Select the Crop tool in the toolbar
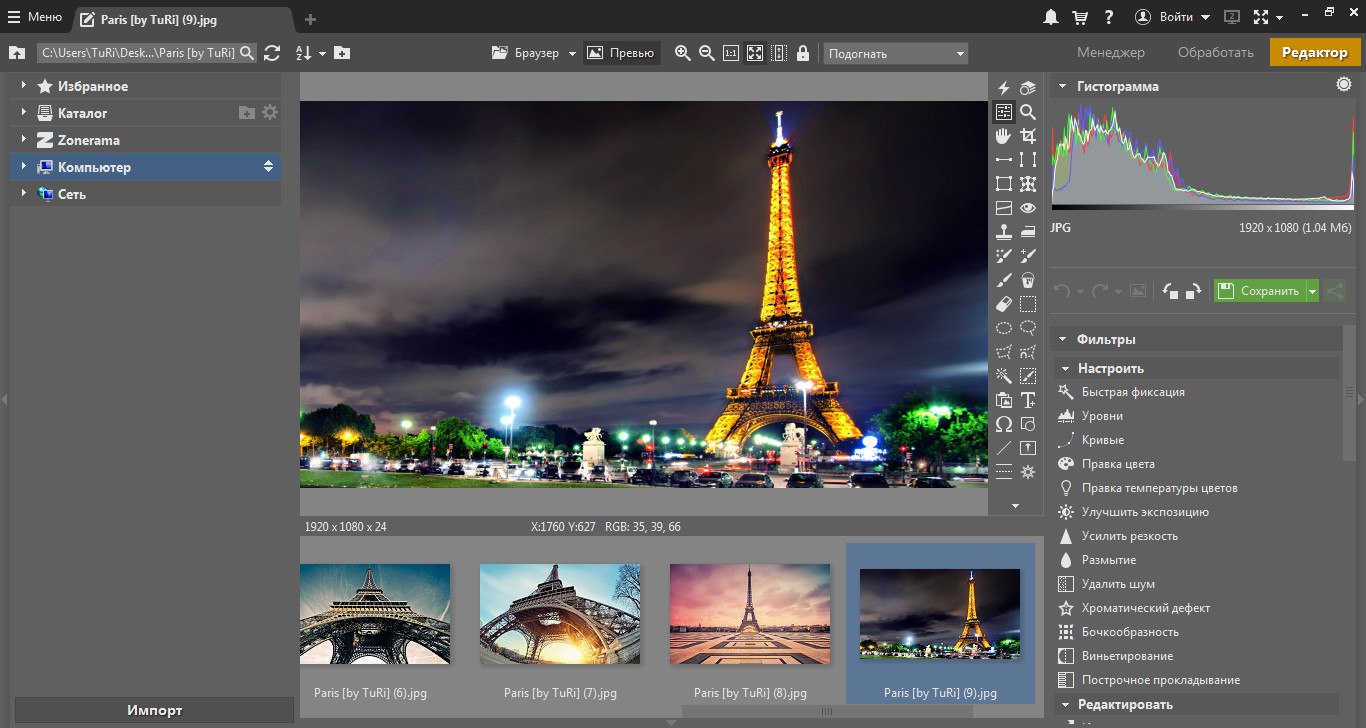Image resolution: width=1366 pixels, height=728 pixels. click(1028, 136)
